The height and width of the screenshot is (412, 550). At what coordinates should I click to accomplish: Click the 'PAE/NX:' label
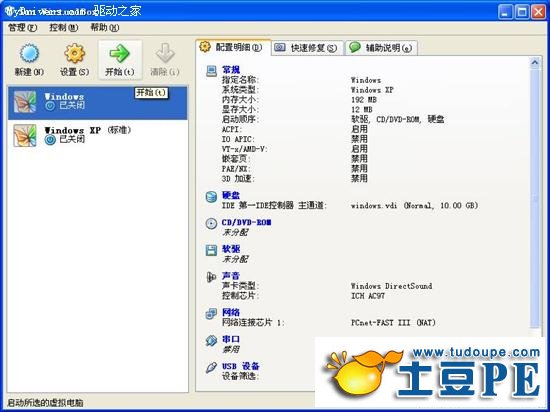click(236, 169)
